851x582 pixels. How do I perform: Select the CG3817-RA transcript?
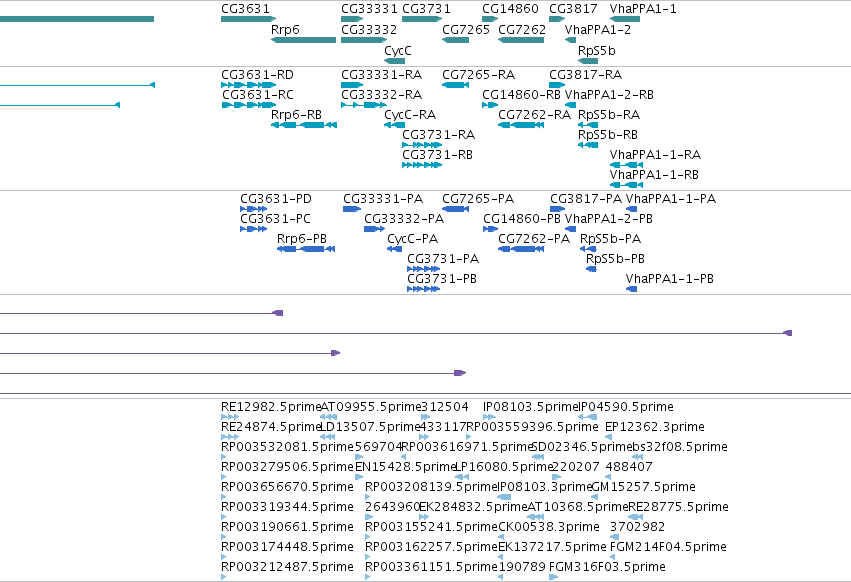click(x=557, y=85)
